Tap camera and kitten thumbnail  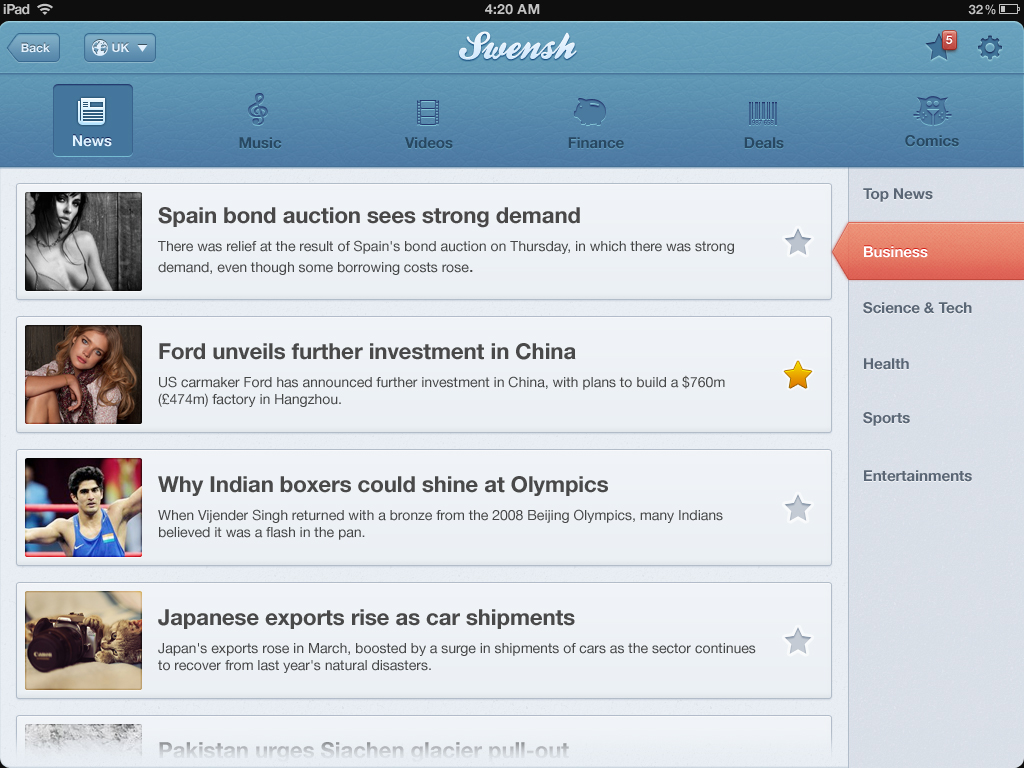[x=84, y=641]
